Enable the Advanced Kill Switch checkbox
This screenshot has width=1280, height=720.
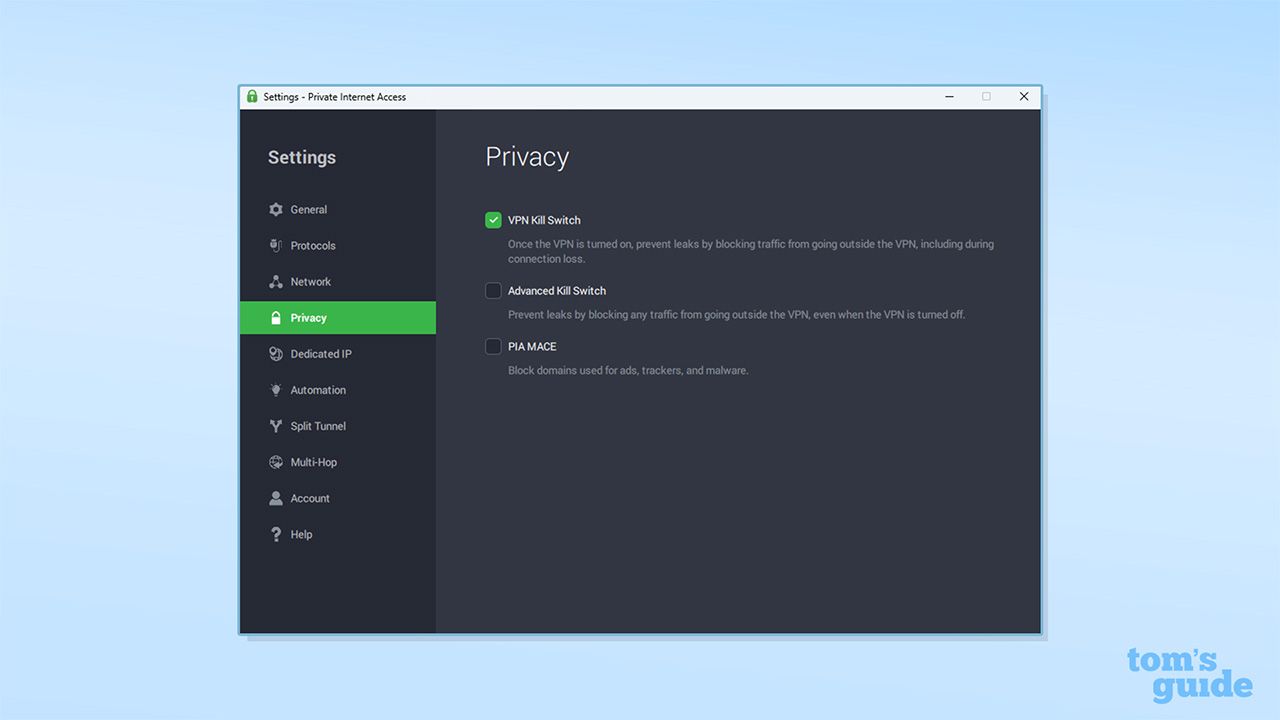coord(493,291)
